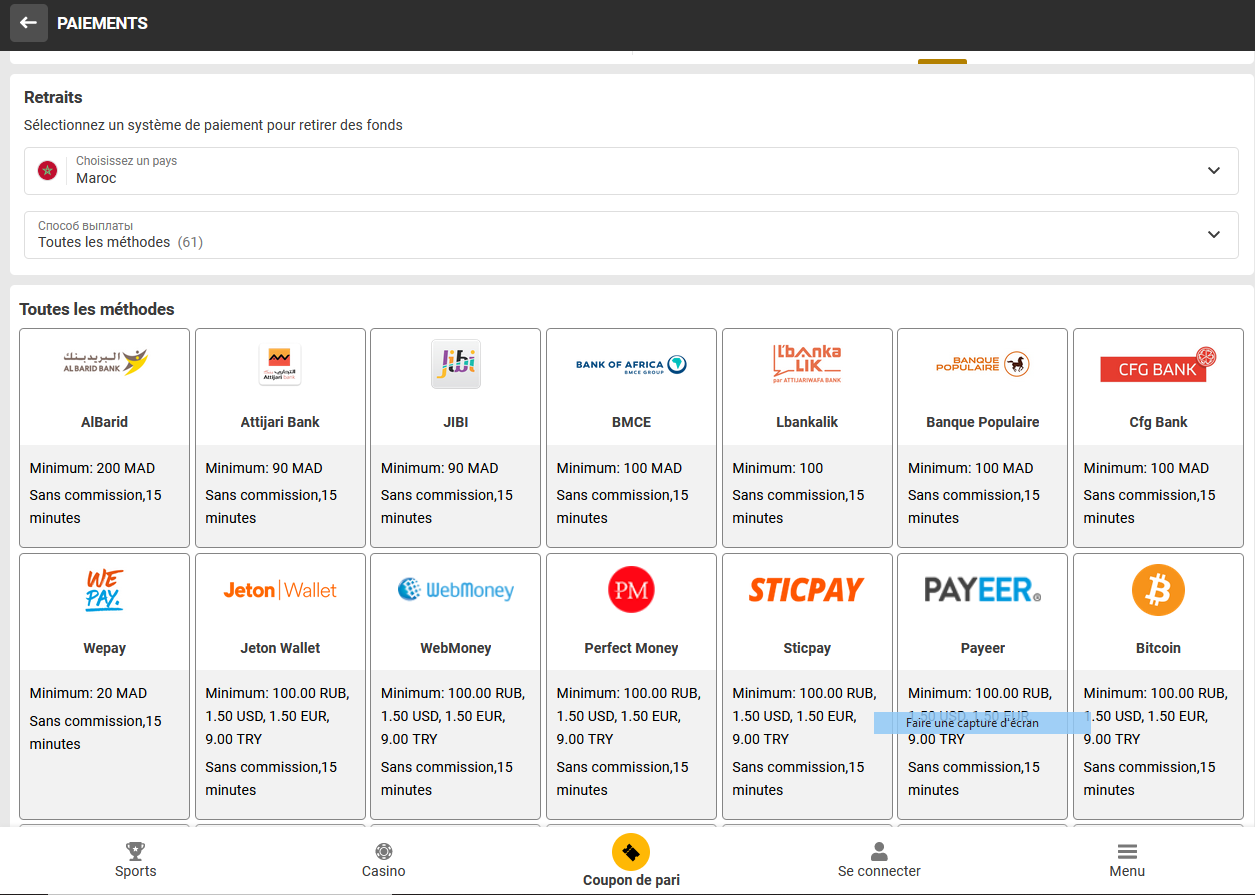Viewport: 1255px width, 895px height.
Task: Click the Toutes les méthodes section heading
Action: pos(97,309)
